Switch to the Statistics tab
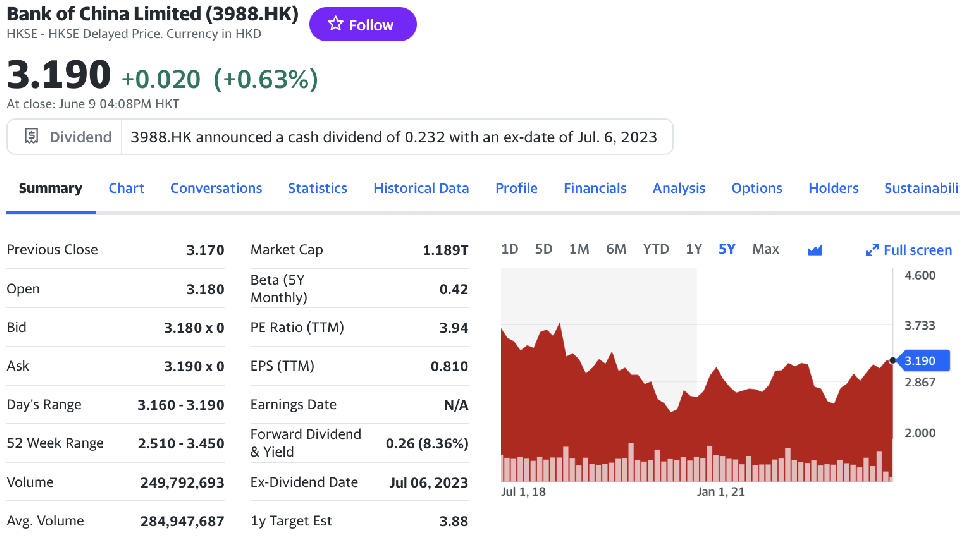 (317, 188)
